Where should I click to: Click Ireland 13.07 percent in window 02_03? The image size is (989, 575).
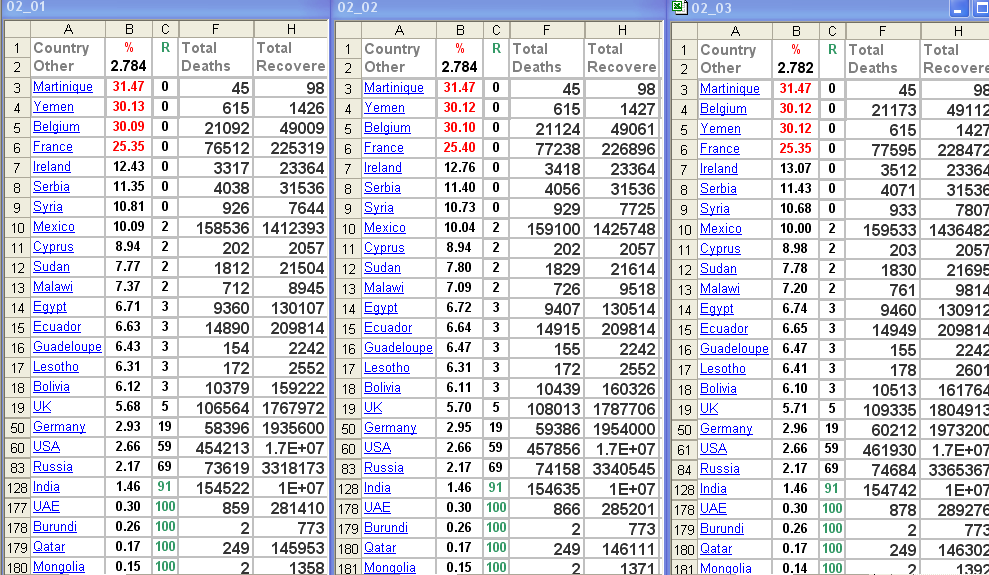[795, 169]
